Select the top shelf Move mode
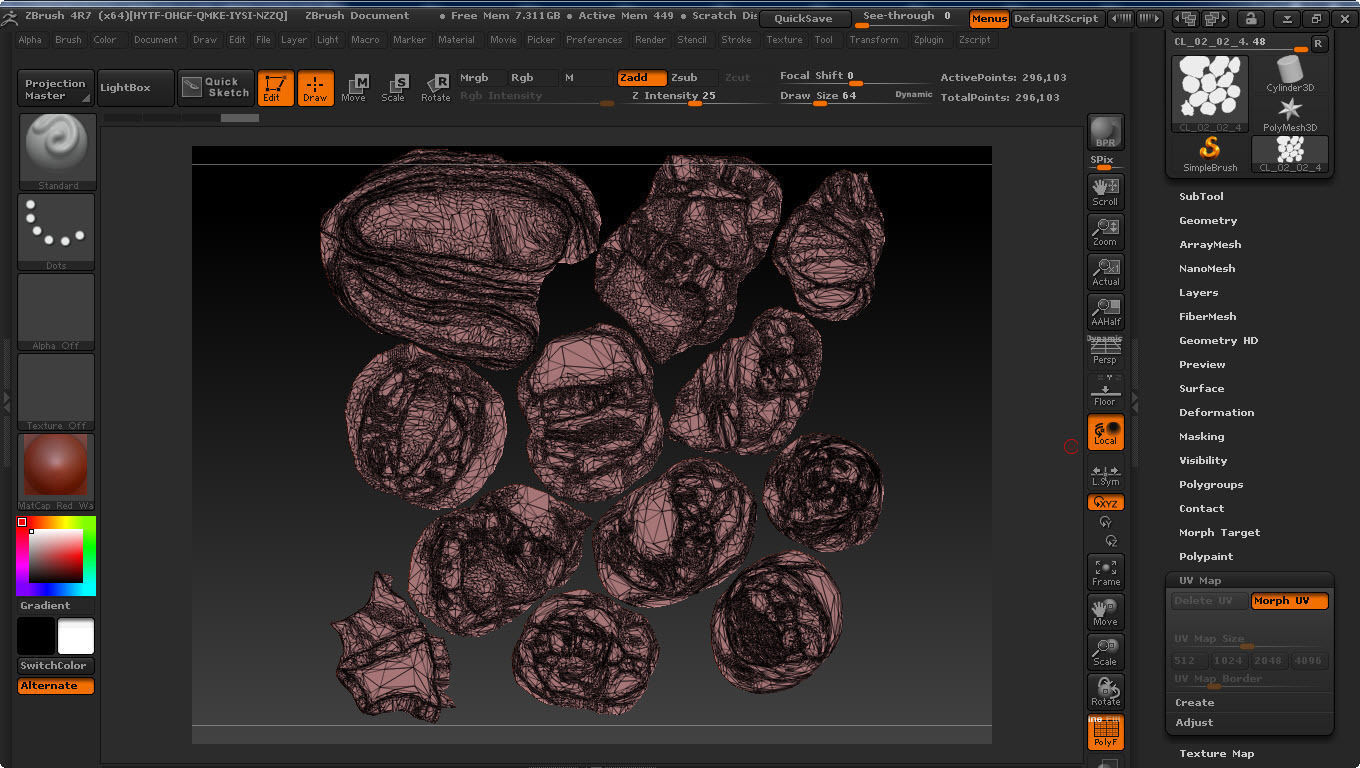1360x768 pixels. [354, 88]
